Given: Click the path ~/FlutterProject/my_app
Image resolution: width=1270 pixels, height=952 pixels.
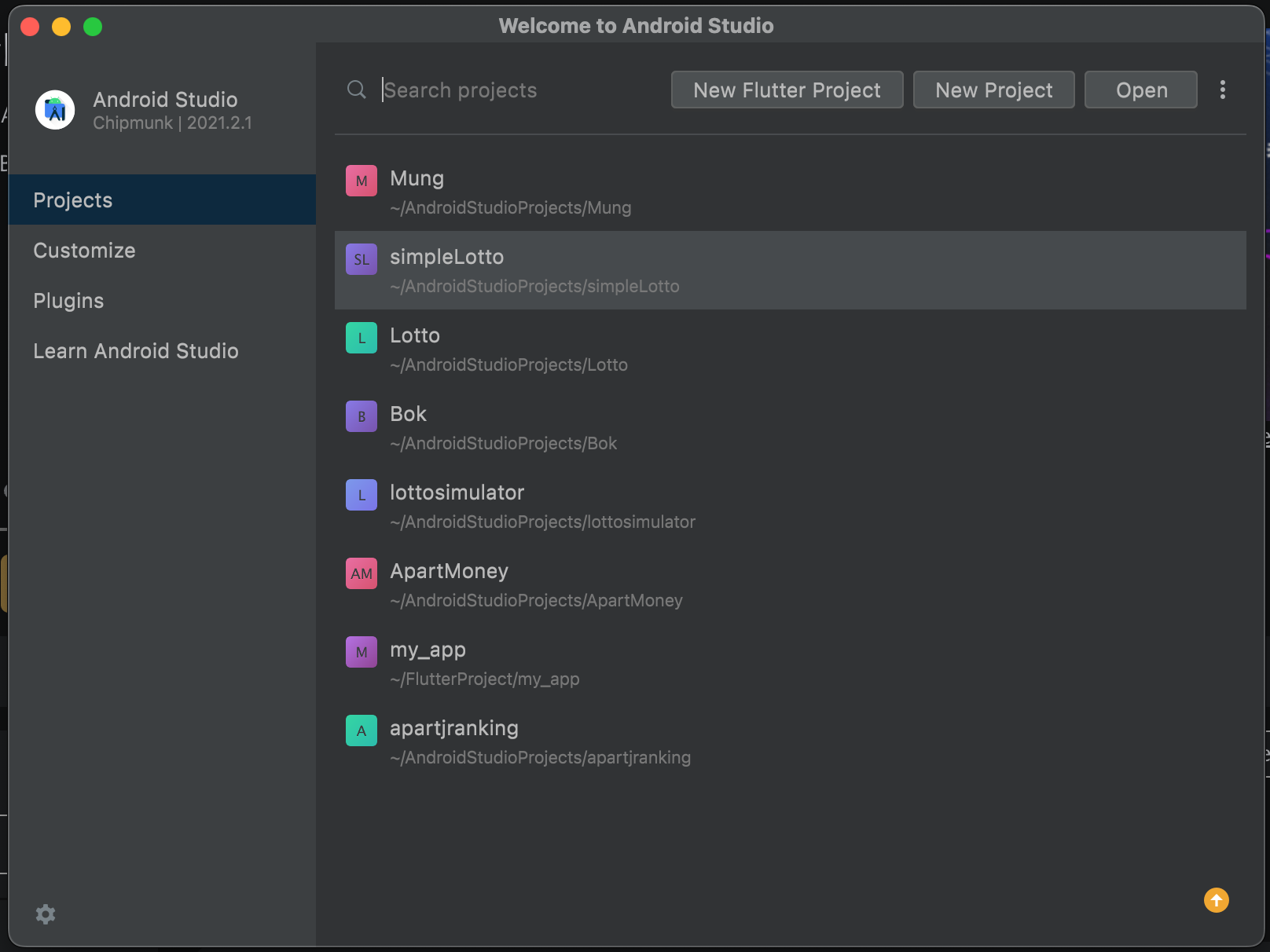Looking at the screenshot, I should pyautogui.click(x=485, y=679).
